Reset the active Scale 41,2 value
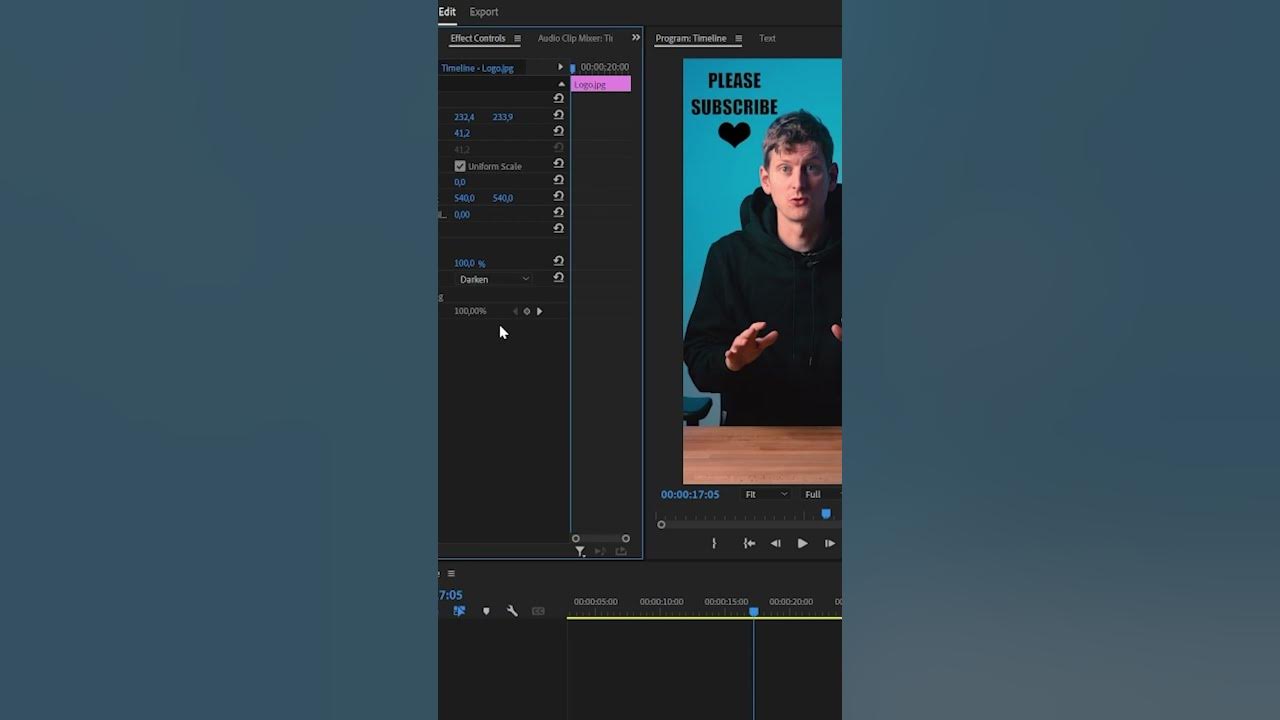1280x720 pixels. 559,131
